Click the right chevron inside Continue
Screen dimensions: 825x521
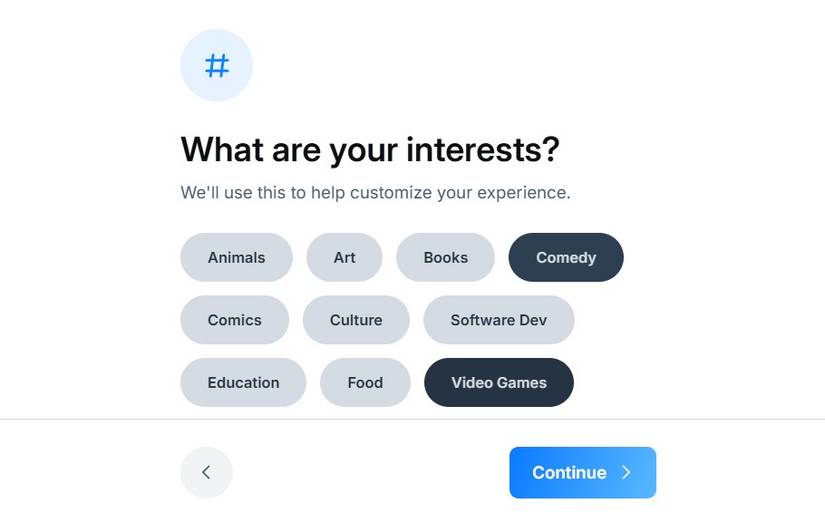(x=627, y=473)
